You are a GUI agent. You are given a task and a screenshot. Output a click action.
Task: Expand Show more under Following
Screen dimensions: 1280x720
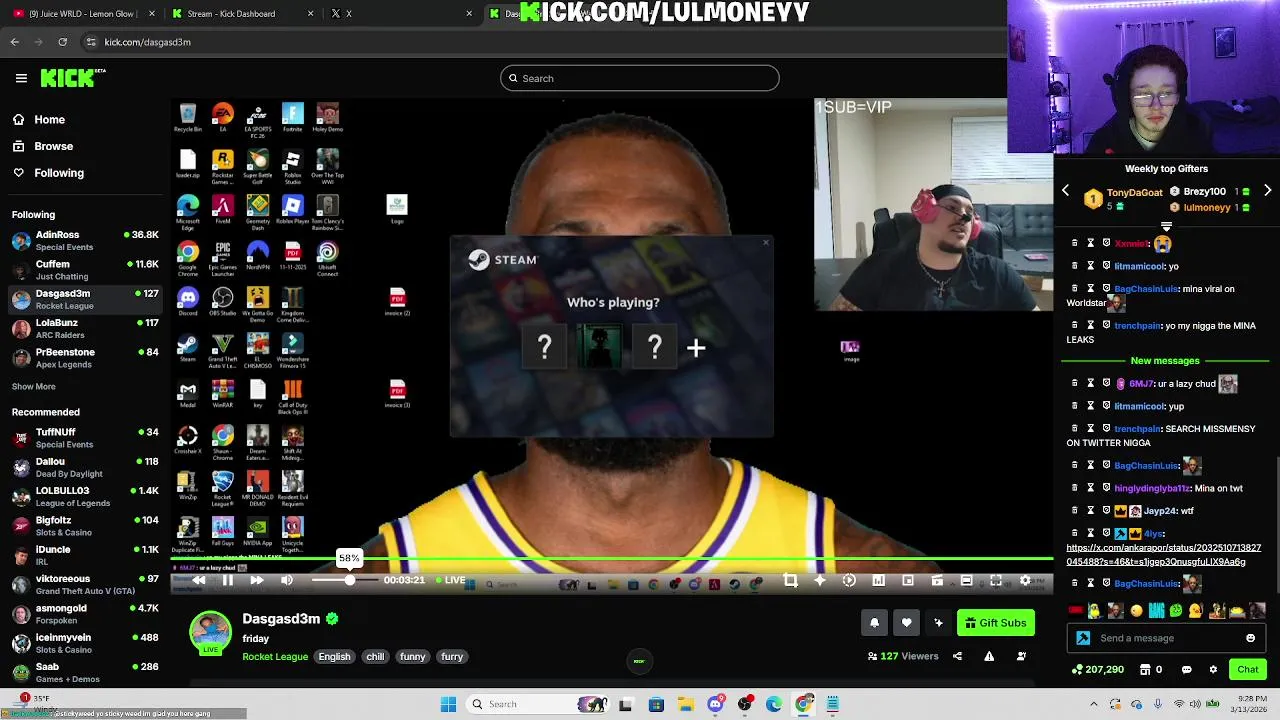click(x=34, y=386)
